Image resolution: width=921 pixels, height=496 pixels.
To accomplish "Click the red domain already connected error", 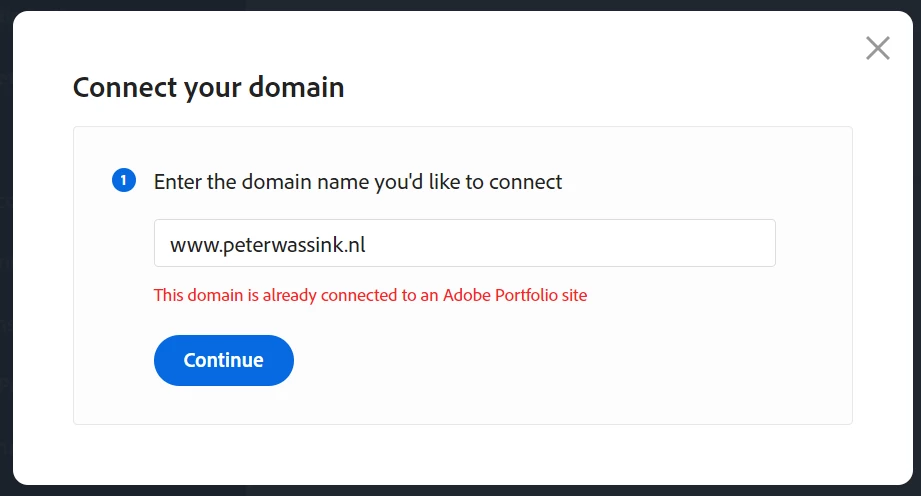I will point(370,295).
